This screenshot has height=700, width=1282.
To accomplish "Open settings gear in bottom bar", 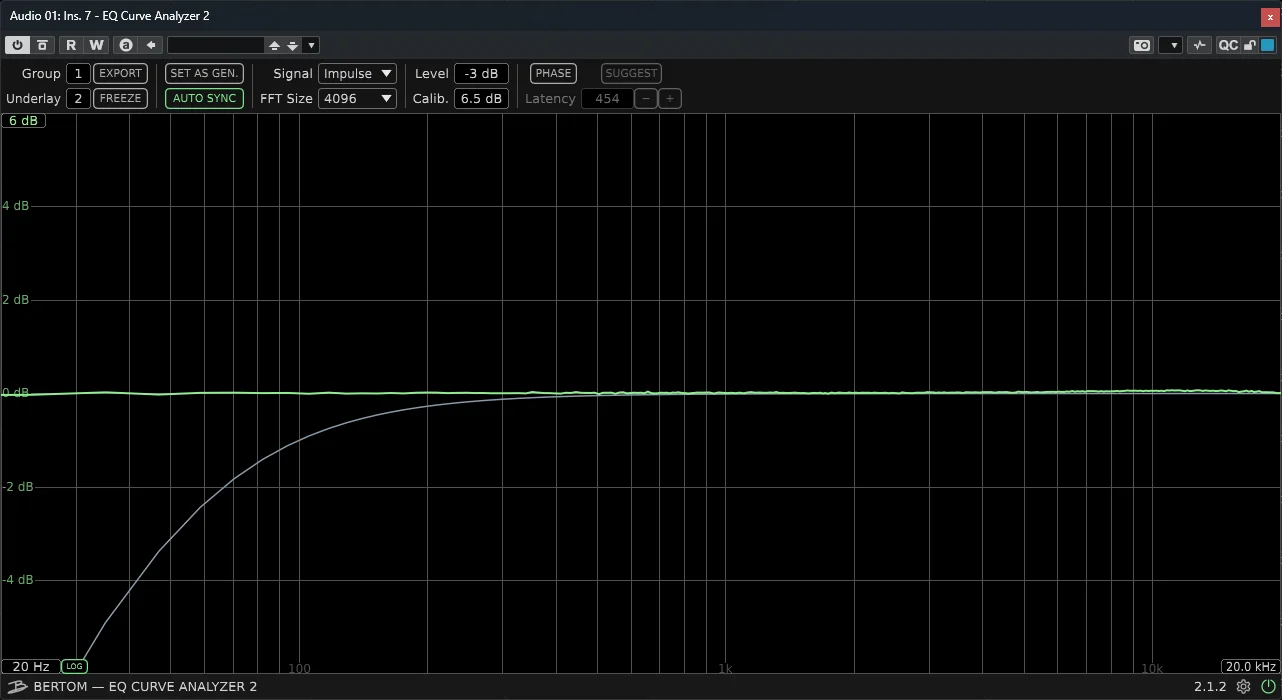I will click(x=1244, y=687).
